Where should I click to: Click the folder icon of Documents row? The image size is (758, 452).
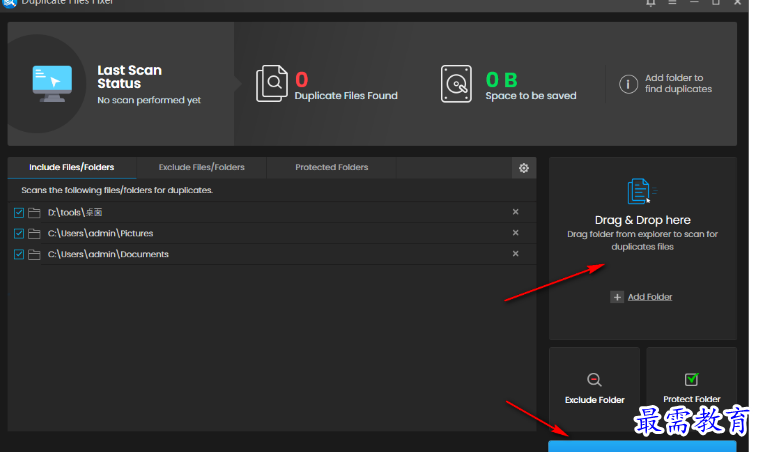34,254
